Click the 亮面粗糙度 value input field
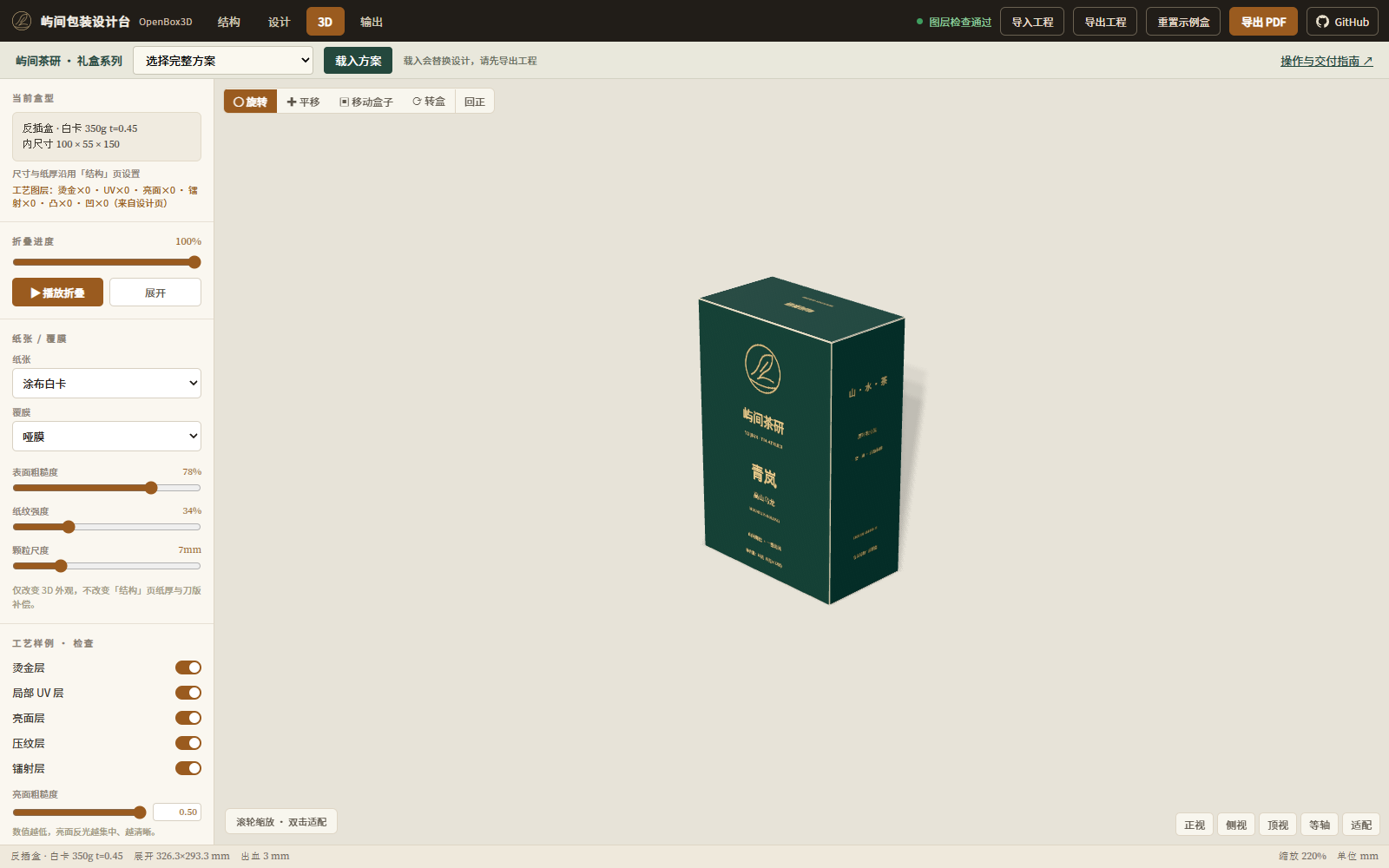1389x868 pixels. (177, 812)
